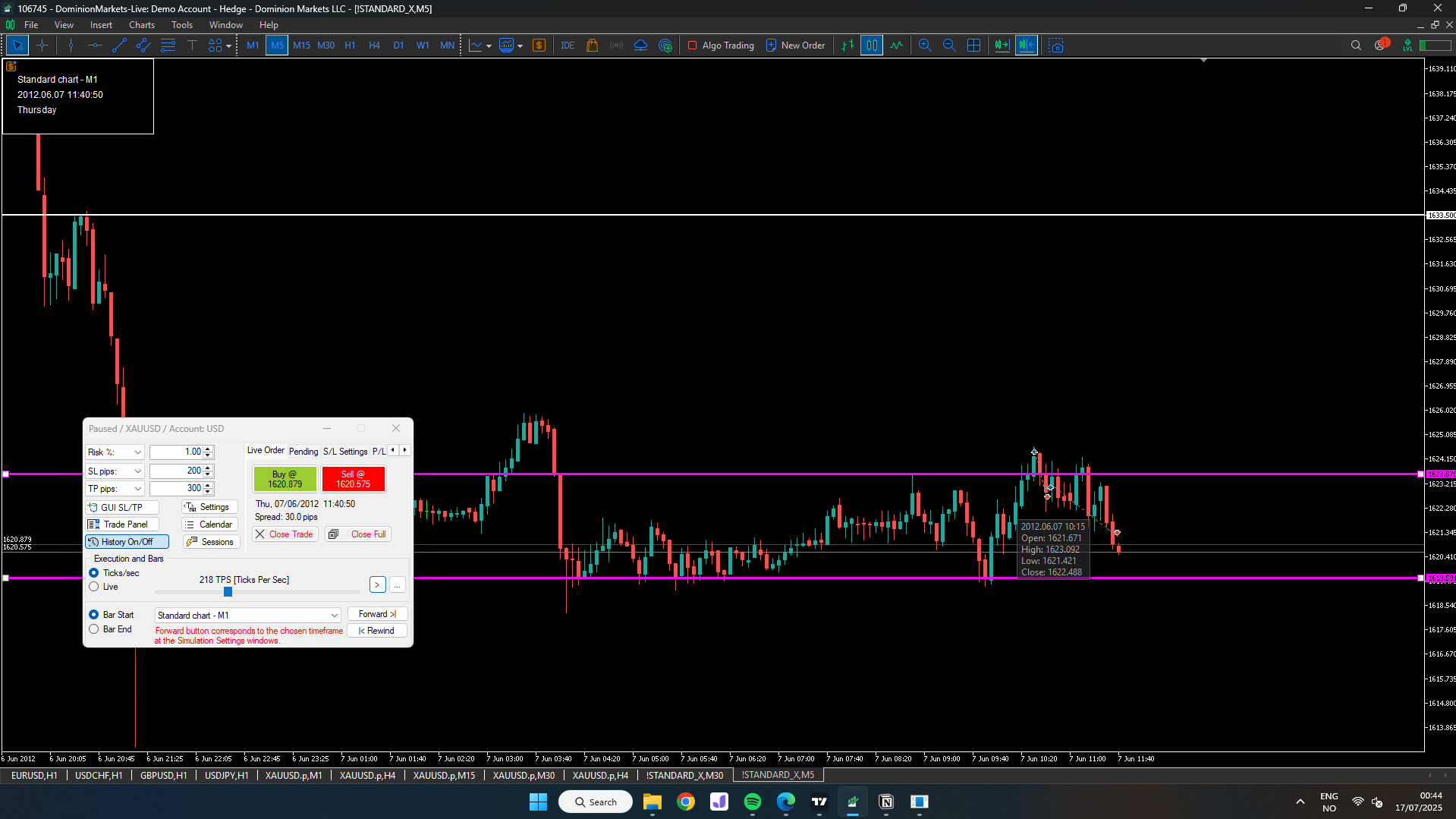Image resolution: width=1456 pixels, height=819 pixels.
Task: Increase the SL pips value by one step
Action: [208, 468]
